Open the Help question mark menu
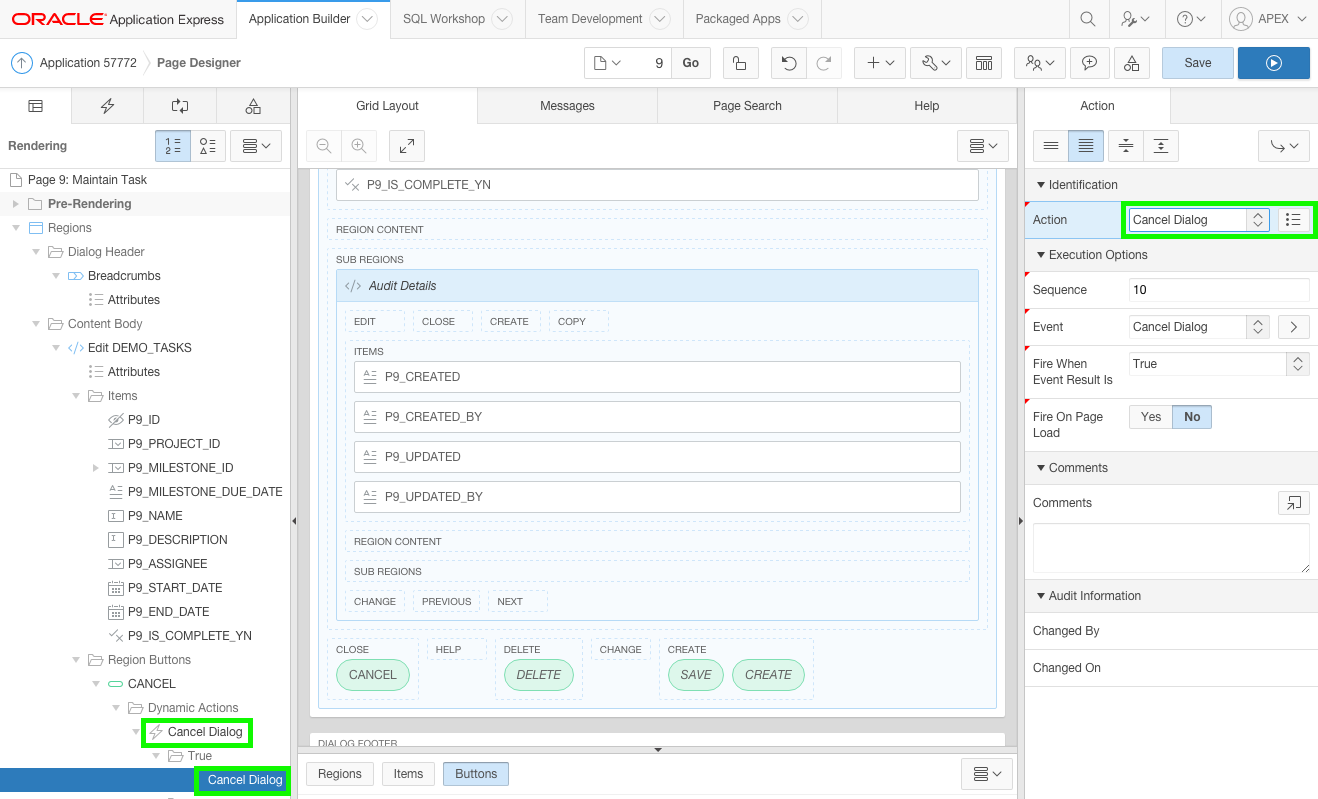Screen dimensions: 1318x799 [x=1190, y=19]
